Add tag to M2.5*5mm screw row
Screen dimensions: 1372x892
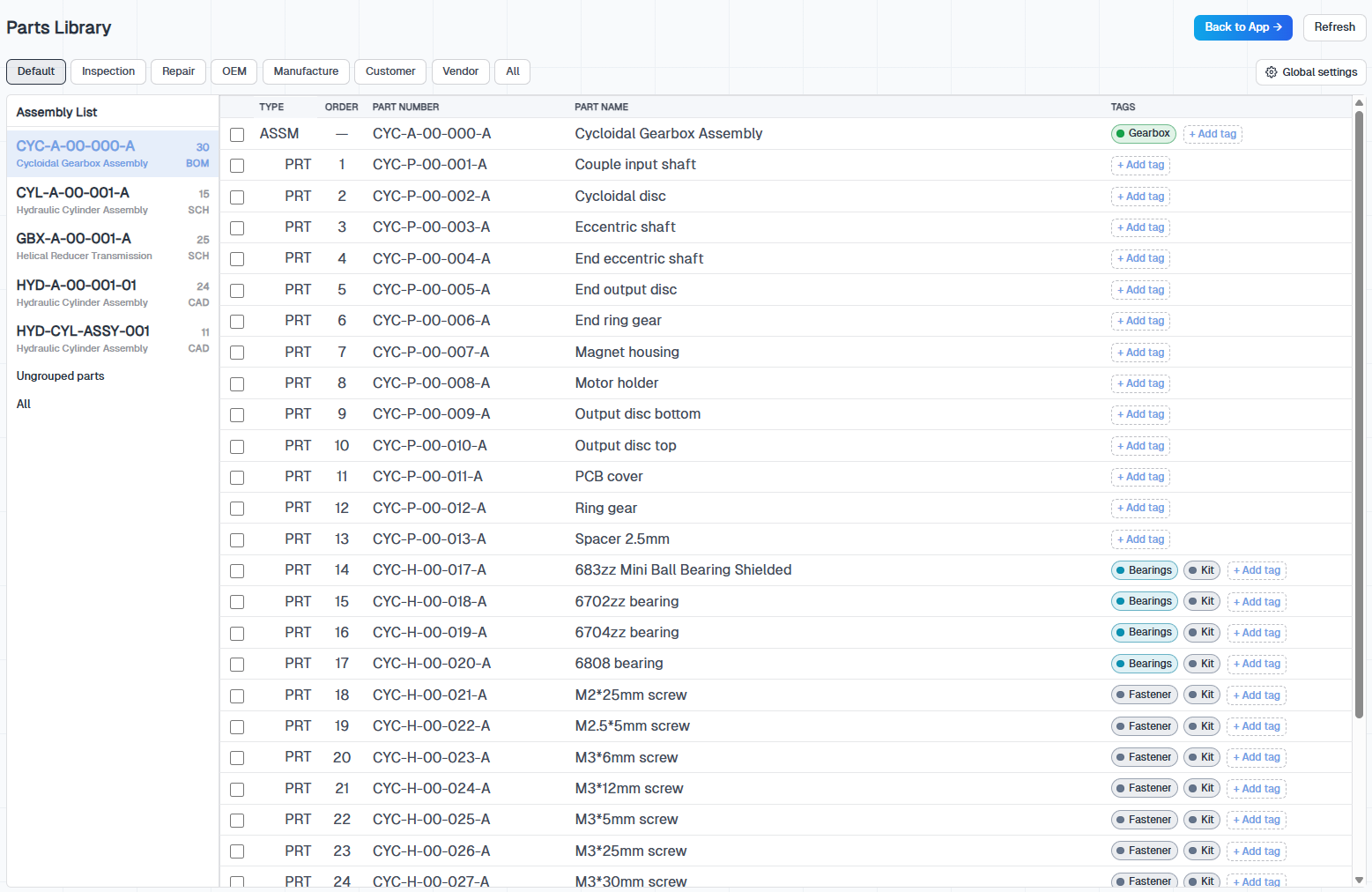coord(1257,726)
